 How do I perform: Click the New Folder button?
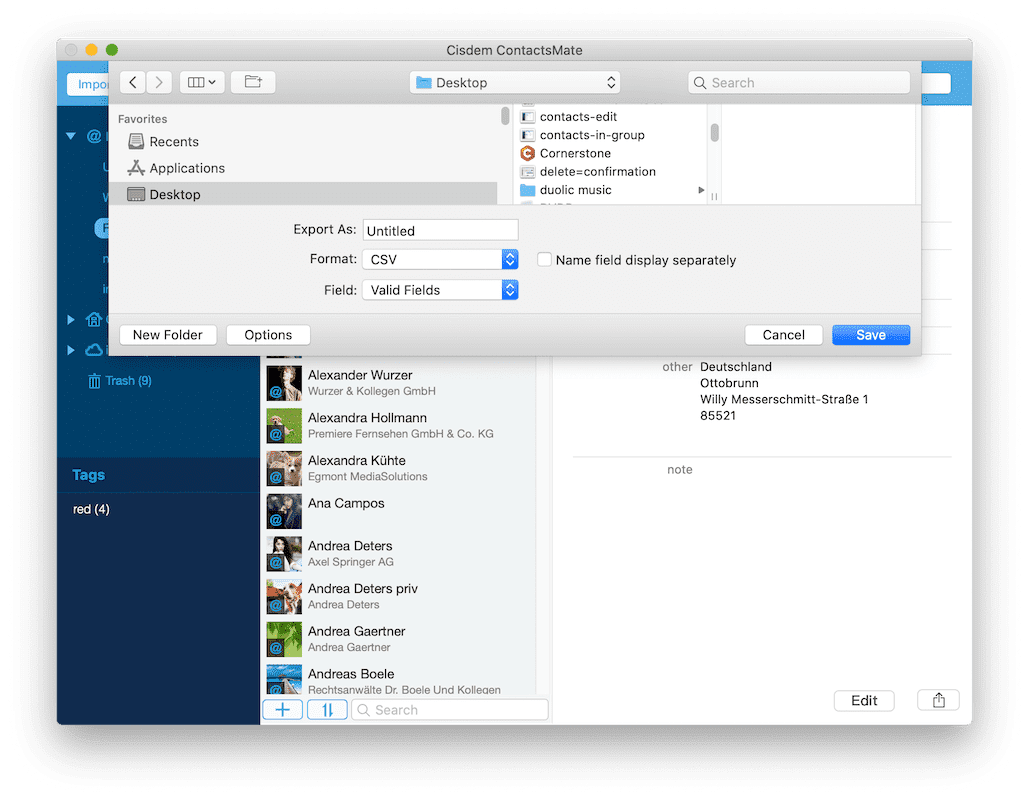tap(168, 335)
